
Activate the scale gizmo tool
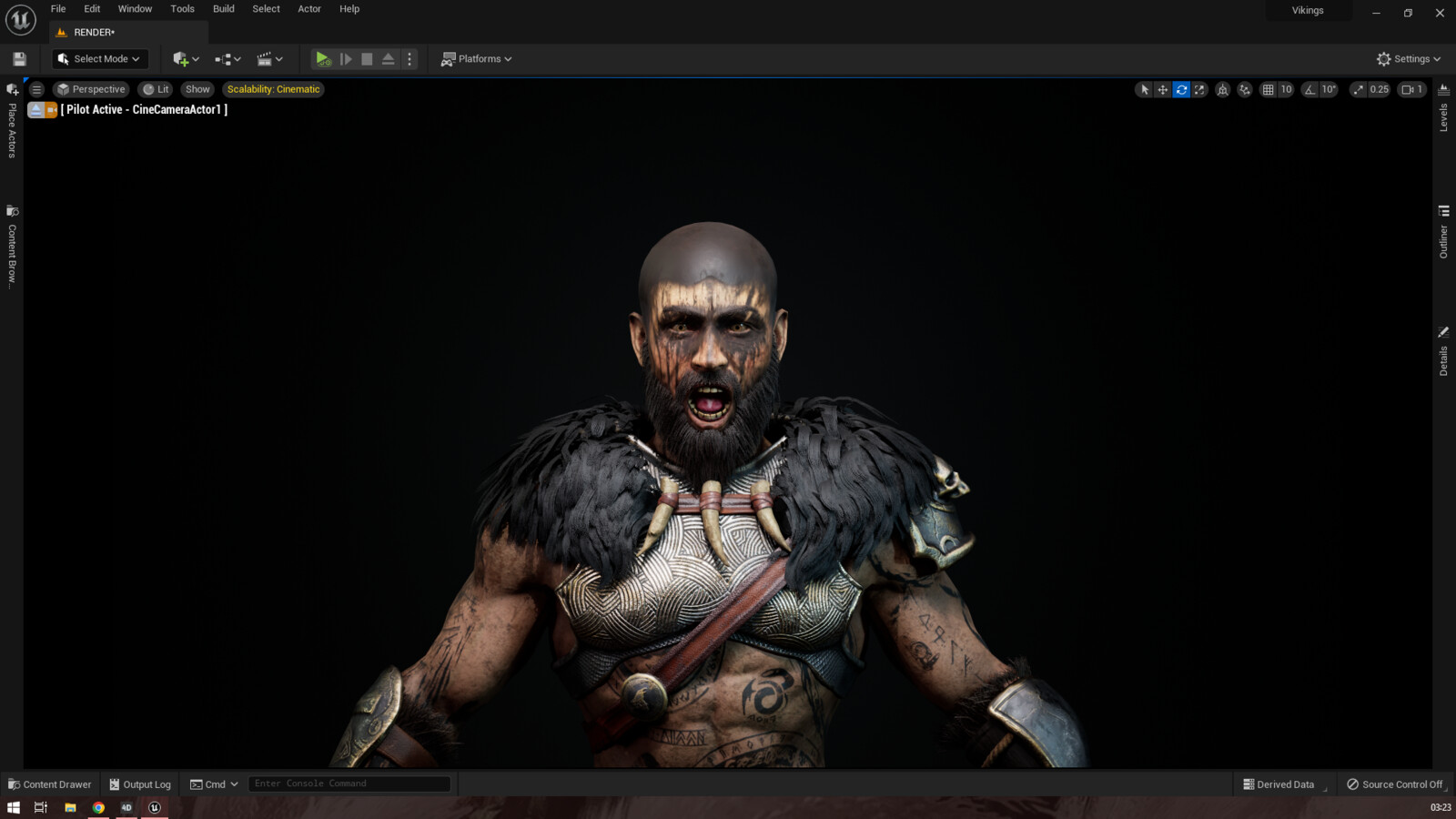(1199, 89)
